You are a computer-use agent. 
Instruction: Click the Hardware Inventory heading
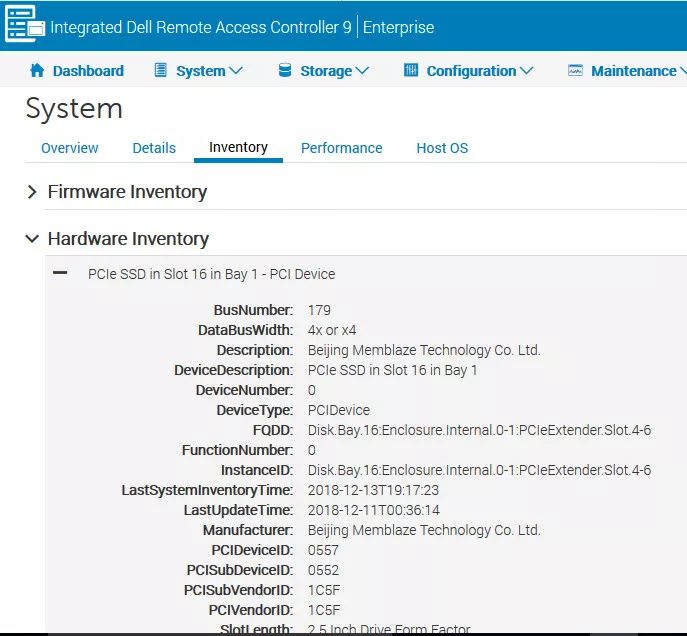pyautogui.click(x=128, y=239)
